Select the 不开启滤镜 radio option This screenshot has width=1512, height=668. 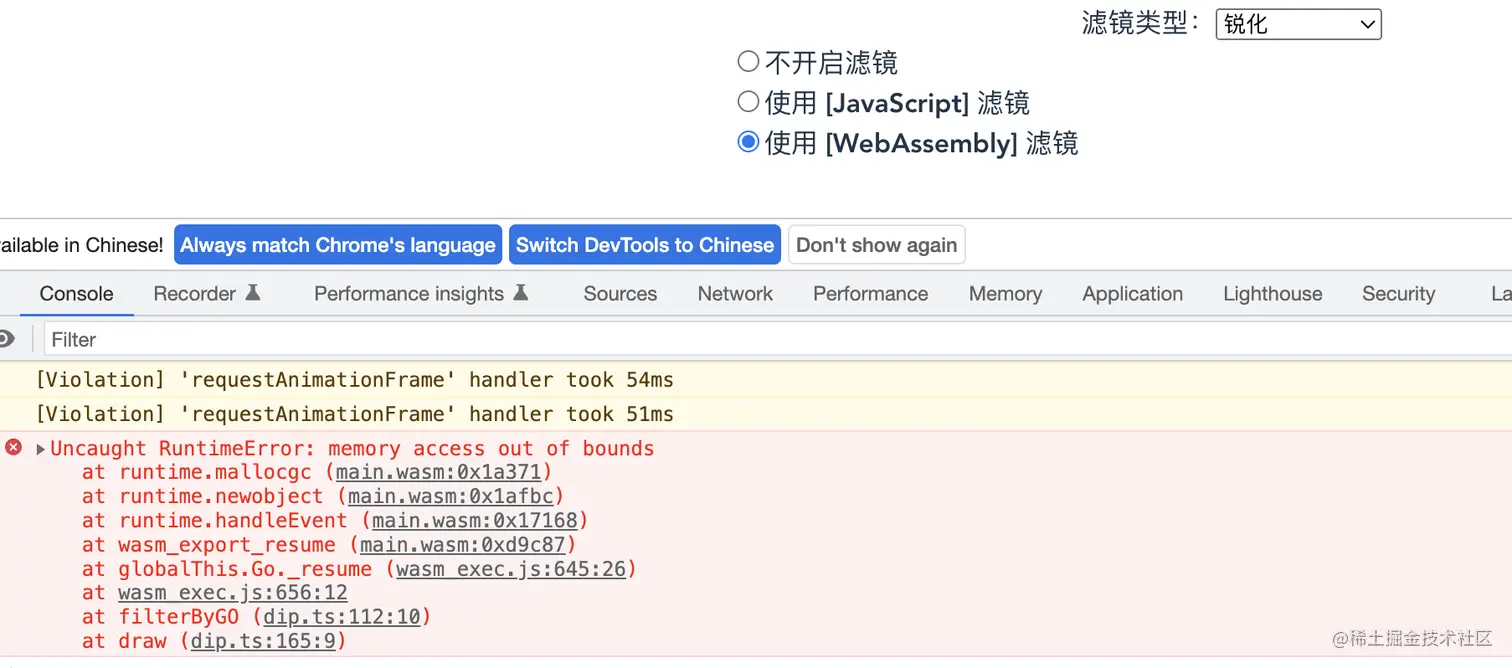tap(748, 62)
